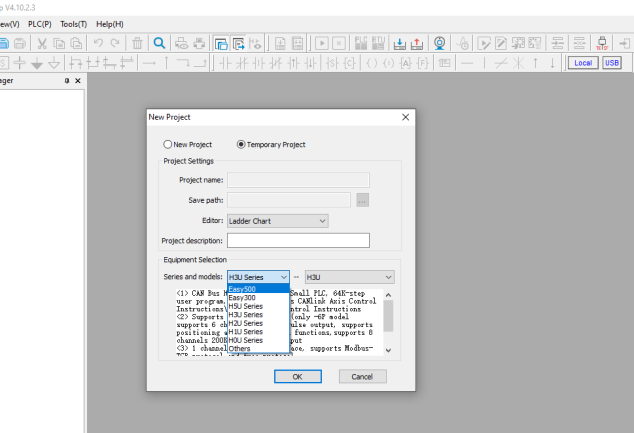Click the description scrollbar thumb
The height and width of the screenshot is (433, 634).
click(x=388, y=316)
